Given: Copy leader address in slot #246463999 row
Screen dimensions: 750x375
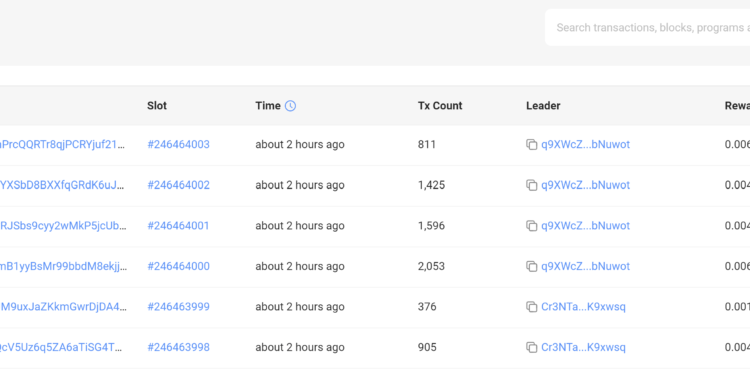Looking at the screenshot, I should tap(531, 307).
